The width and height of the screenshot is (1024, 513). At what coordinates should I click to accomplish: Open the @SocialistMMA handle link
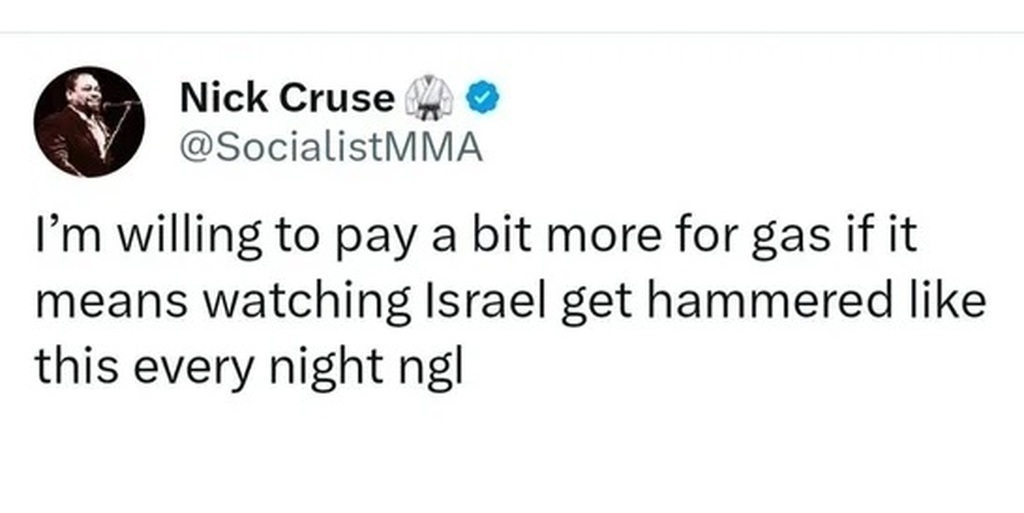click(330, 147)
